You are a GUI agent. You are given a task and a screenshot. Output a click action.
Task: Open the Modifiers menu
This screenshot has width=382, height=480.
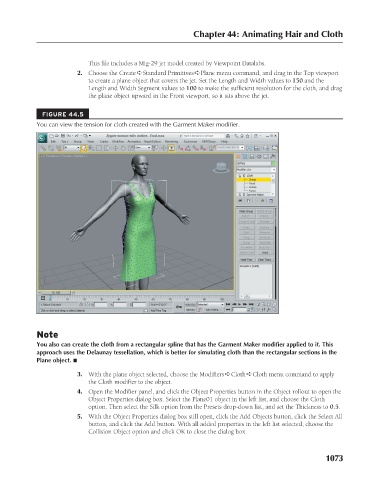point(118,142)
